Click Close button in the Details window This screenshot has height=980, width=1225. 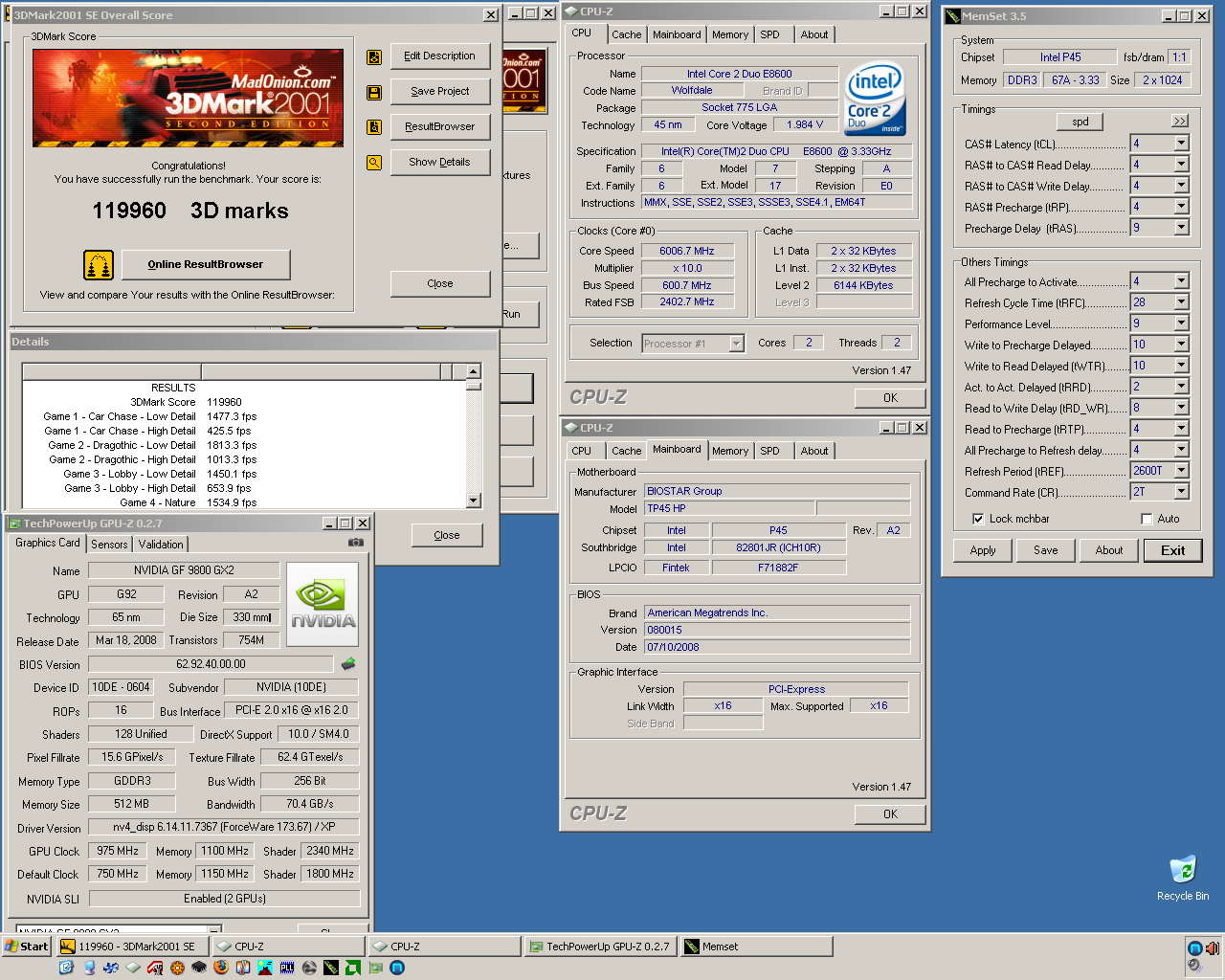click(447, 536)
